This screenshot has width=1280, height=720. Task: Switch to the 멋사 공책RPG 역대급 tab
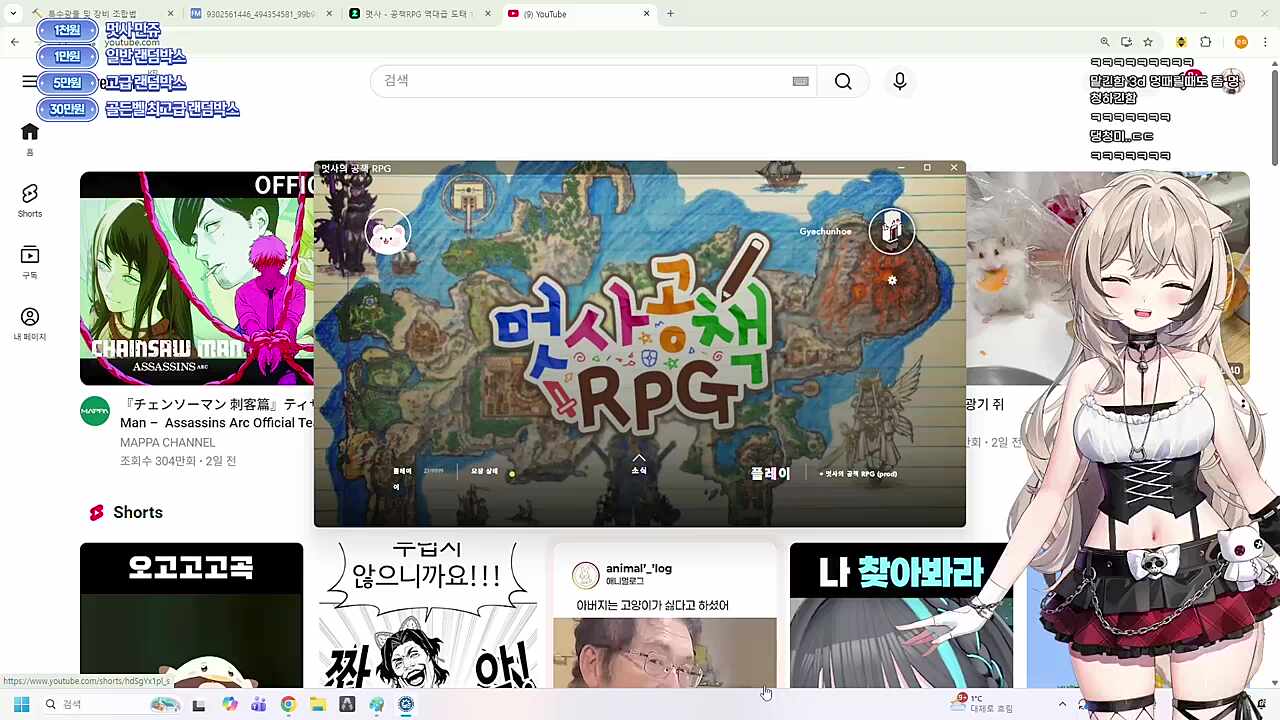coord(420,13)
